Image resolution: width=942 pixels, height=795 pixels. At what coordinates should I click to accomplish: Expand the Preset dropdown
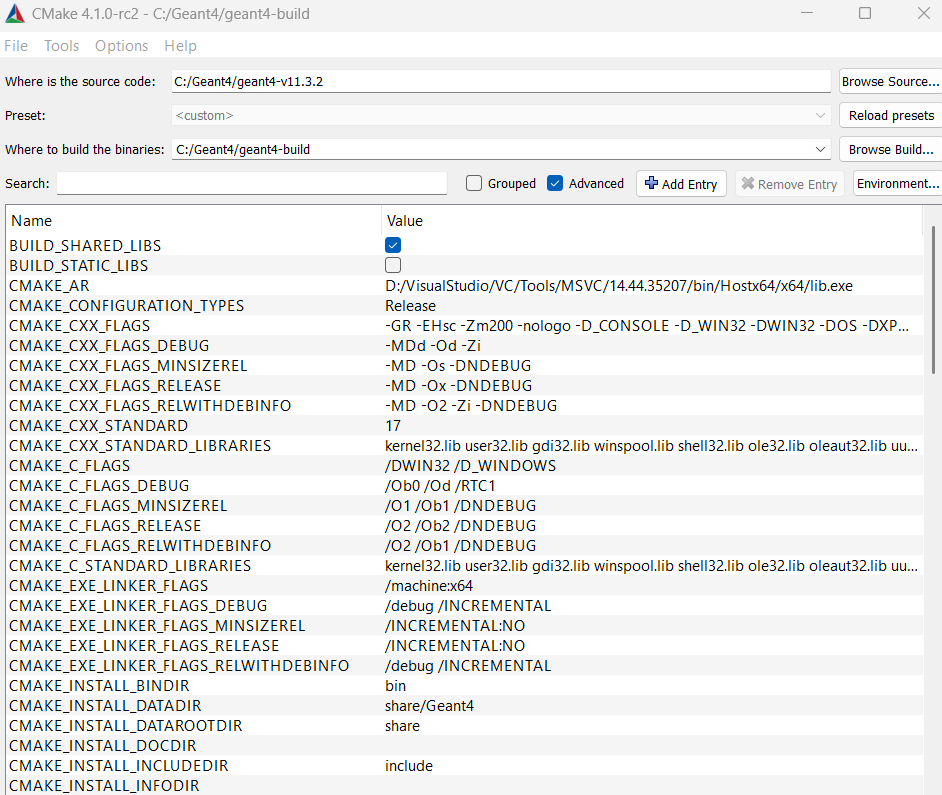tap(820, 115)
